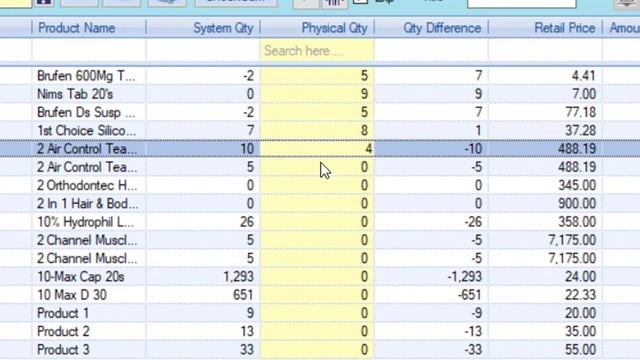
Task: Select the '2 Orthodontec H...' product name
Action: 87,185
